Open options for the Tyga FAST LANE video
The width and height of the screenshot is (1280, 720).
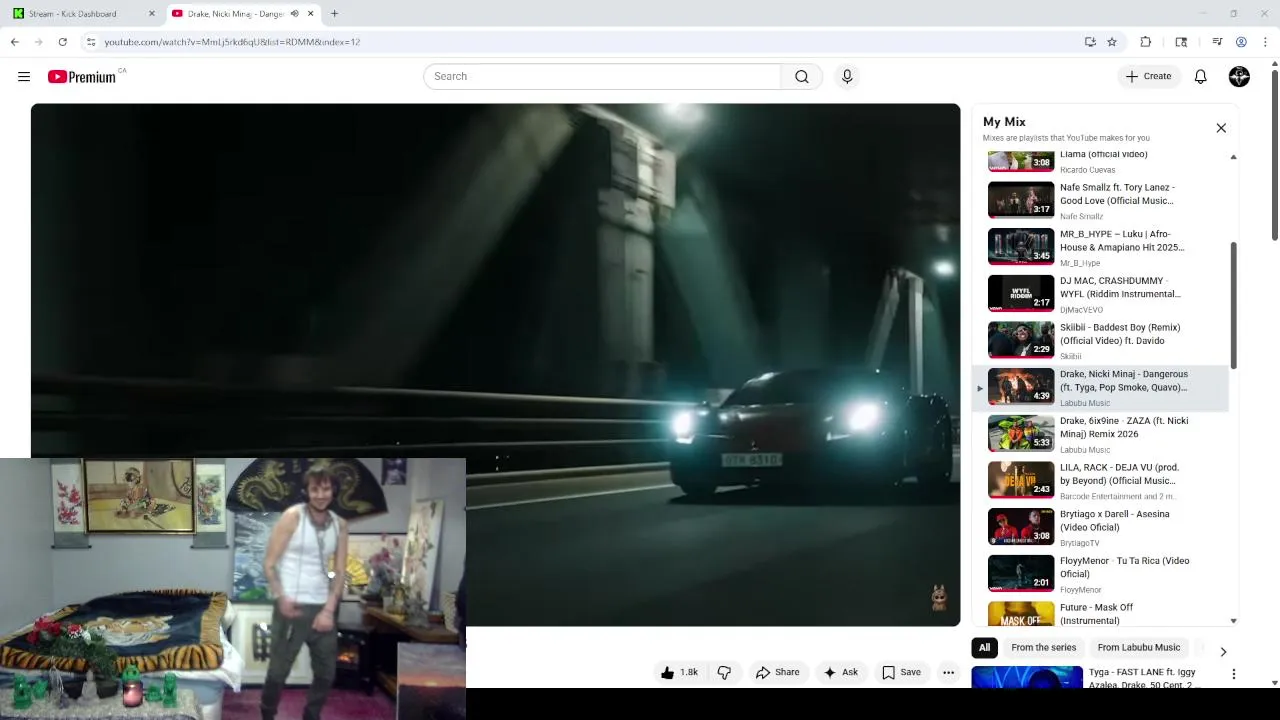coord(1234,674)
